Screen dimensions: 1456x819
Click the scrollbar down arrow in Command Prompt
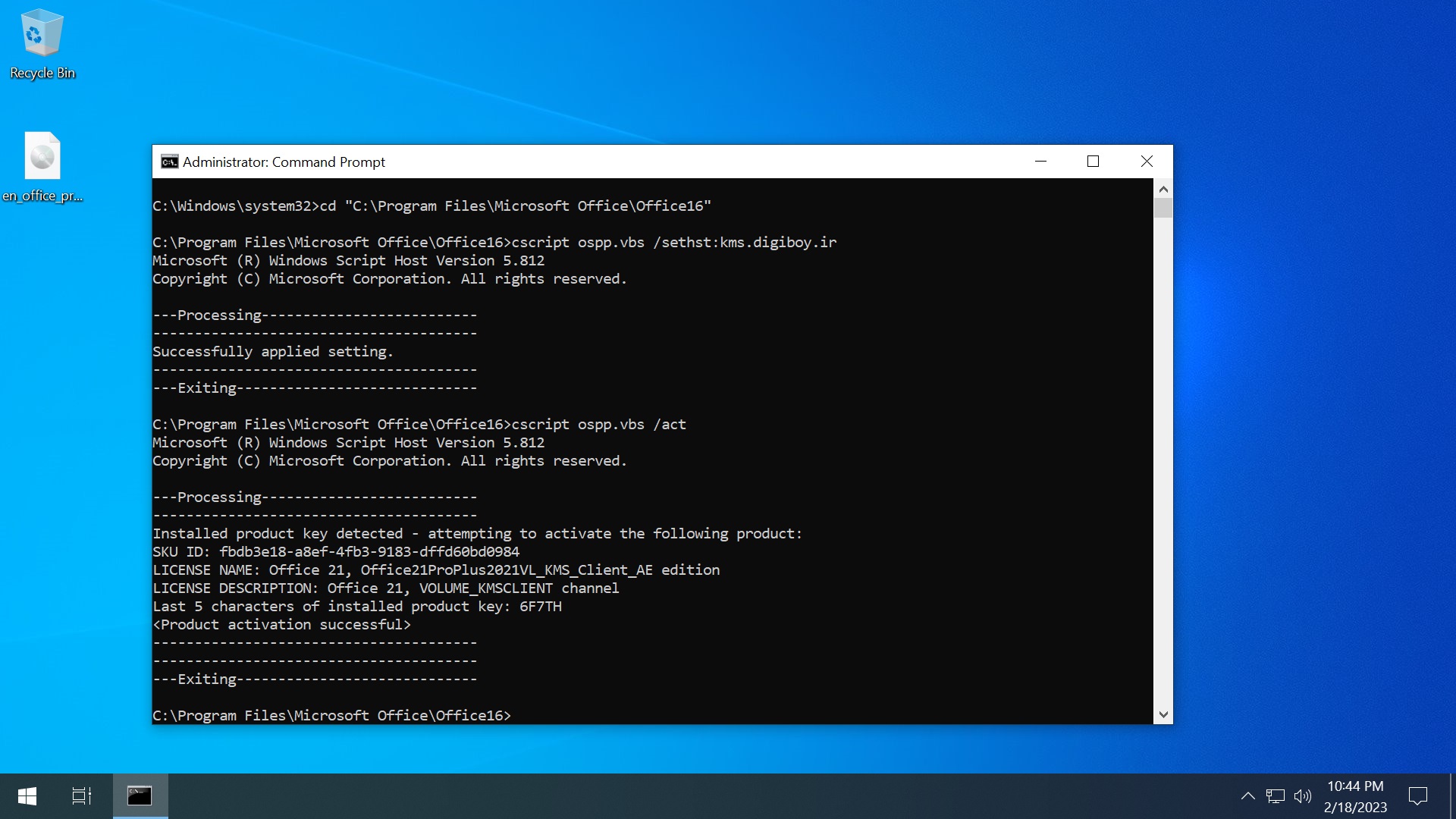point(1163,714)
